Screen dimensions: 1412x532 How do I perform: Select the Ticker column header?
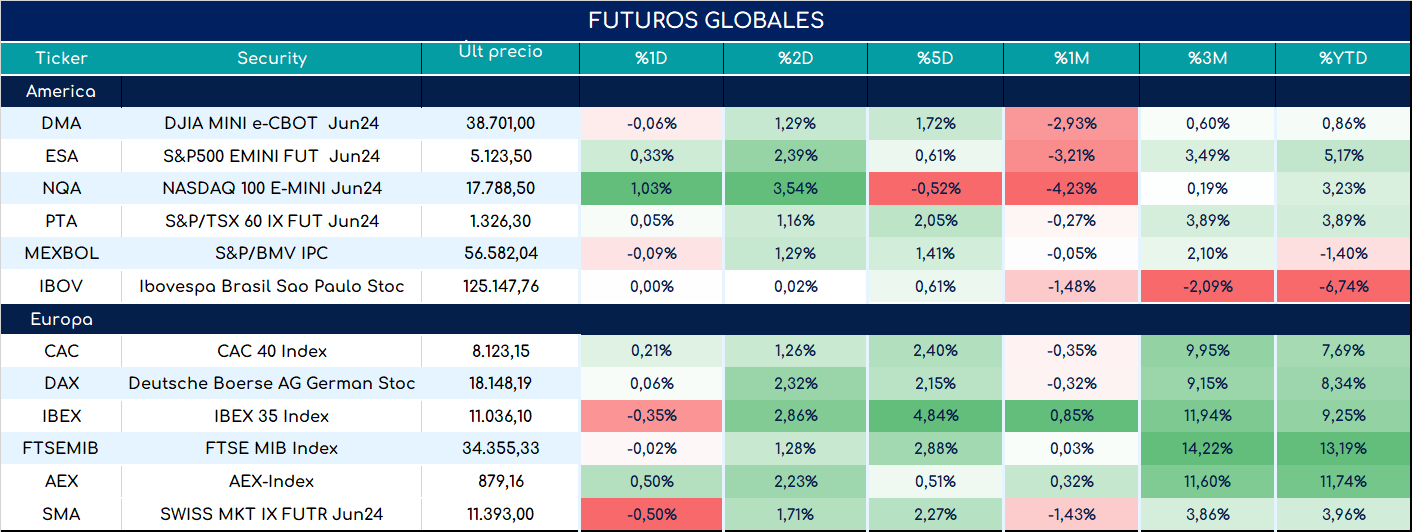pos(61,58)
